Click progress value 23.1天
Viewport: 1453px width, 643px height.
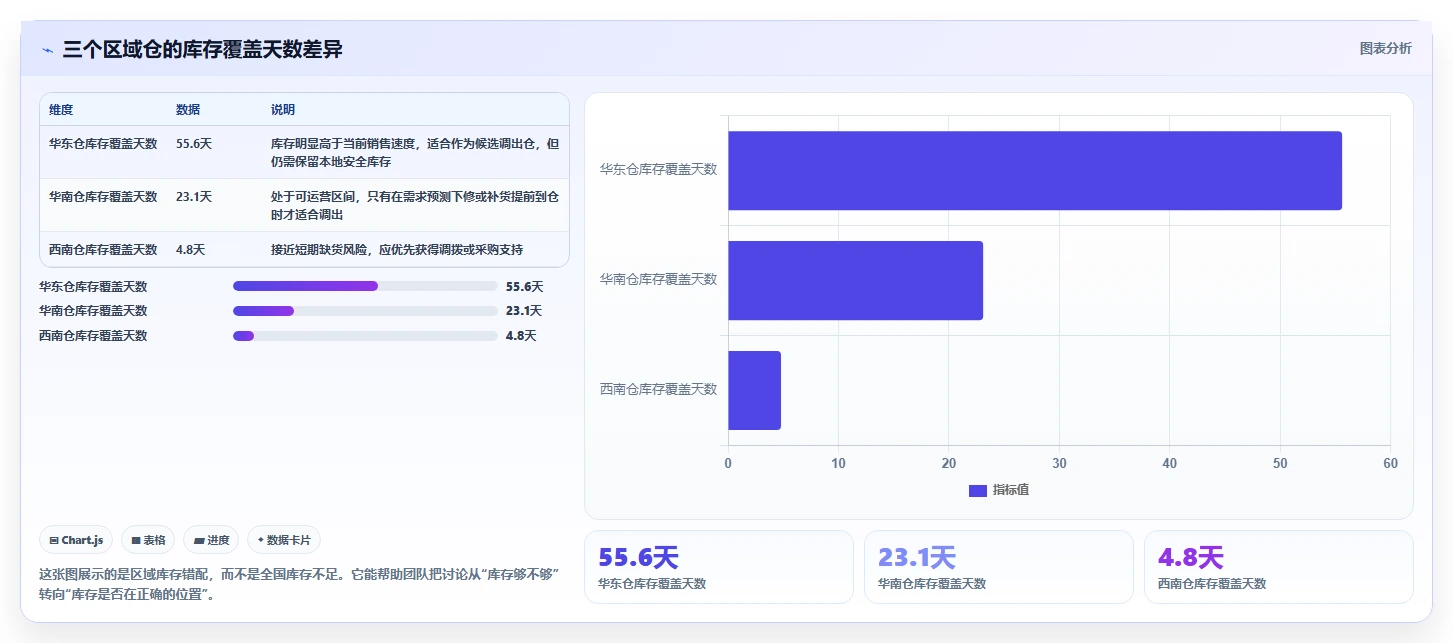(x=524, y=311)
